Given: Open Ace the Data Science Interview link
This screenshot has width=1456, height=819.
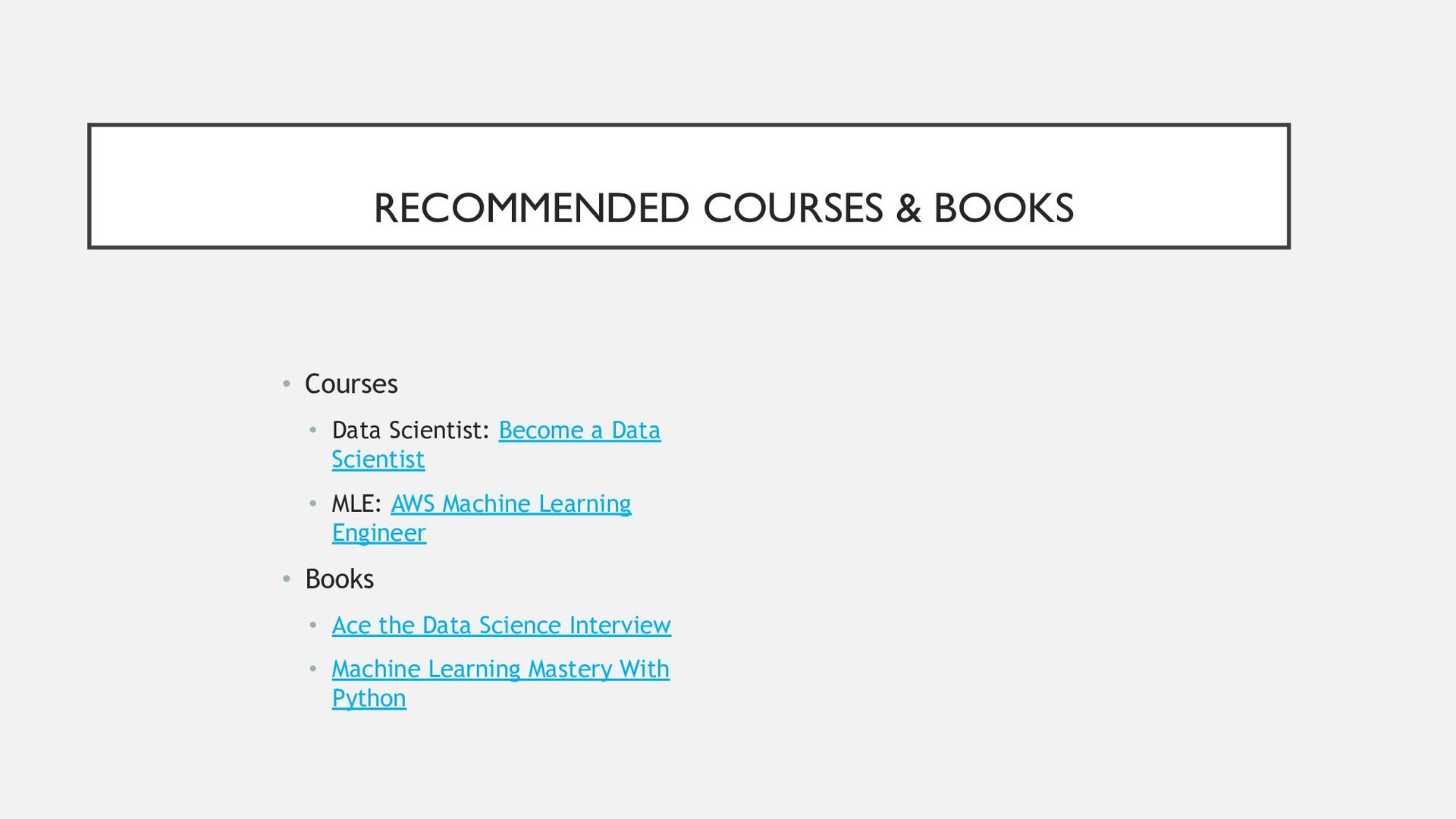Looking at the screenshot, I should point(501,626).
